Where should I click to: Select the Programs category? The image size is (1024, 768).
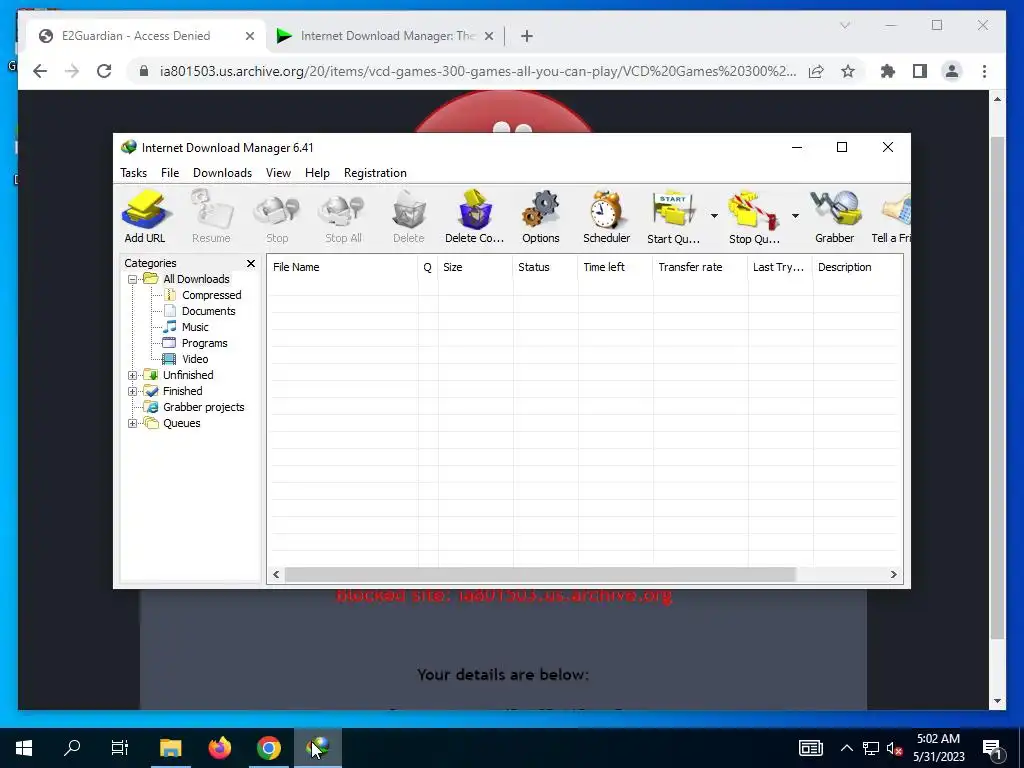pyautogui.click(x=204, y=344)
